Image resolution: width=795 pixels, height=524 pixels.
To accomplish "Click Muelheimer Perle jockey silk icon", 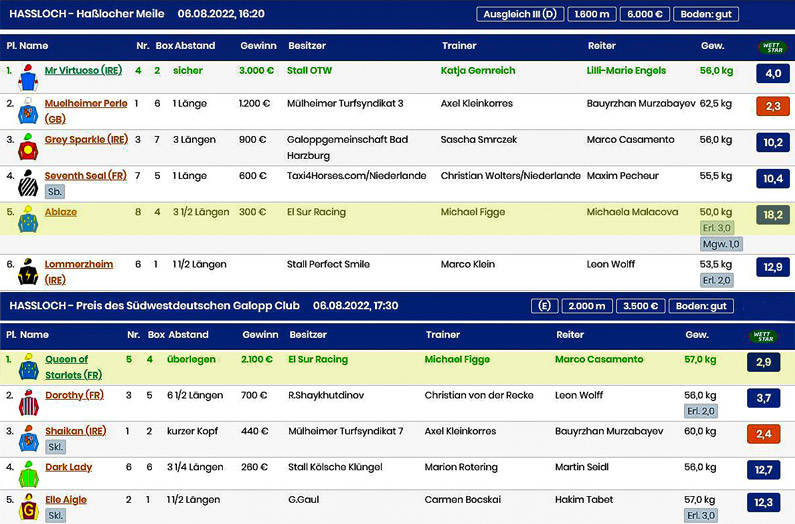I will point(28,111).
